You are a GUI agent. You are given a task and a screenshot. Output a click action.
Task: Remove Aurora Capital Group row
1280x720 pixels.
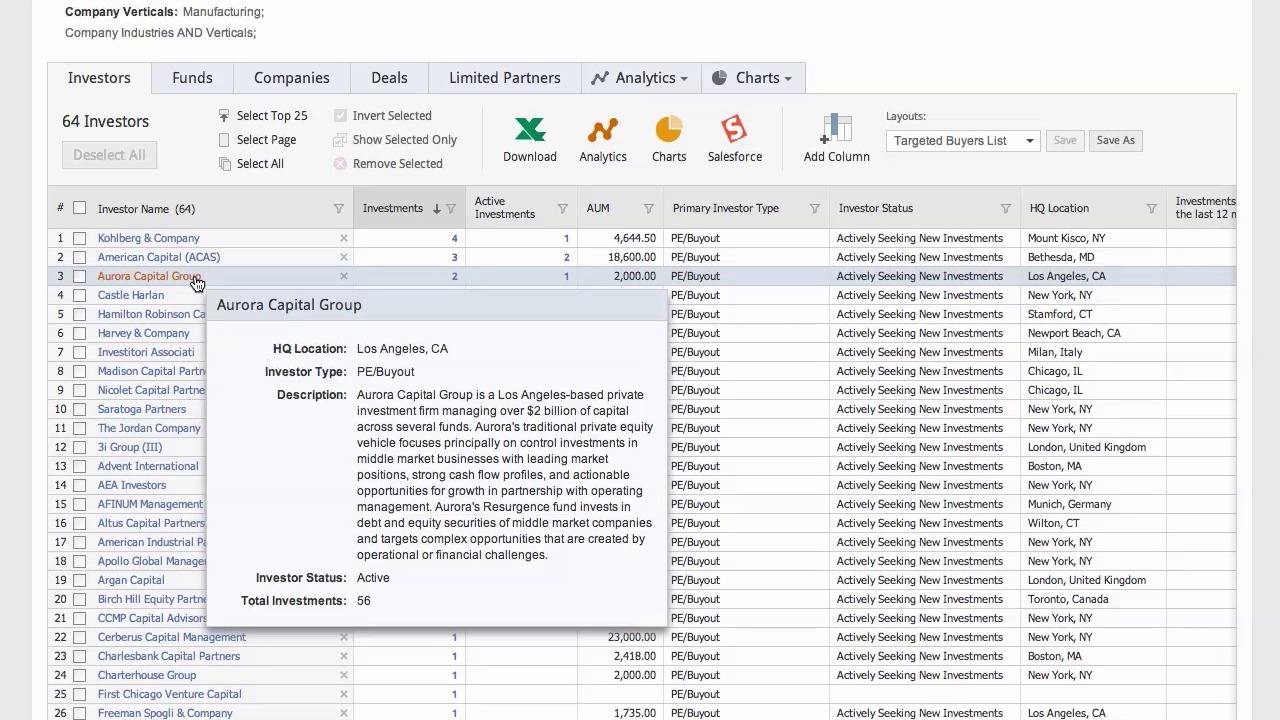(344, 276)
